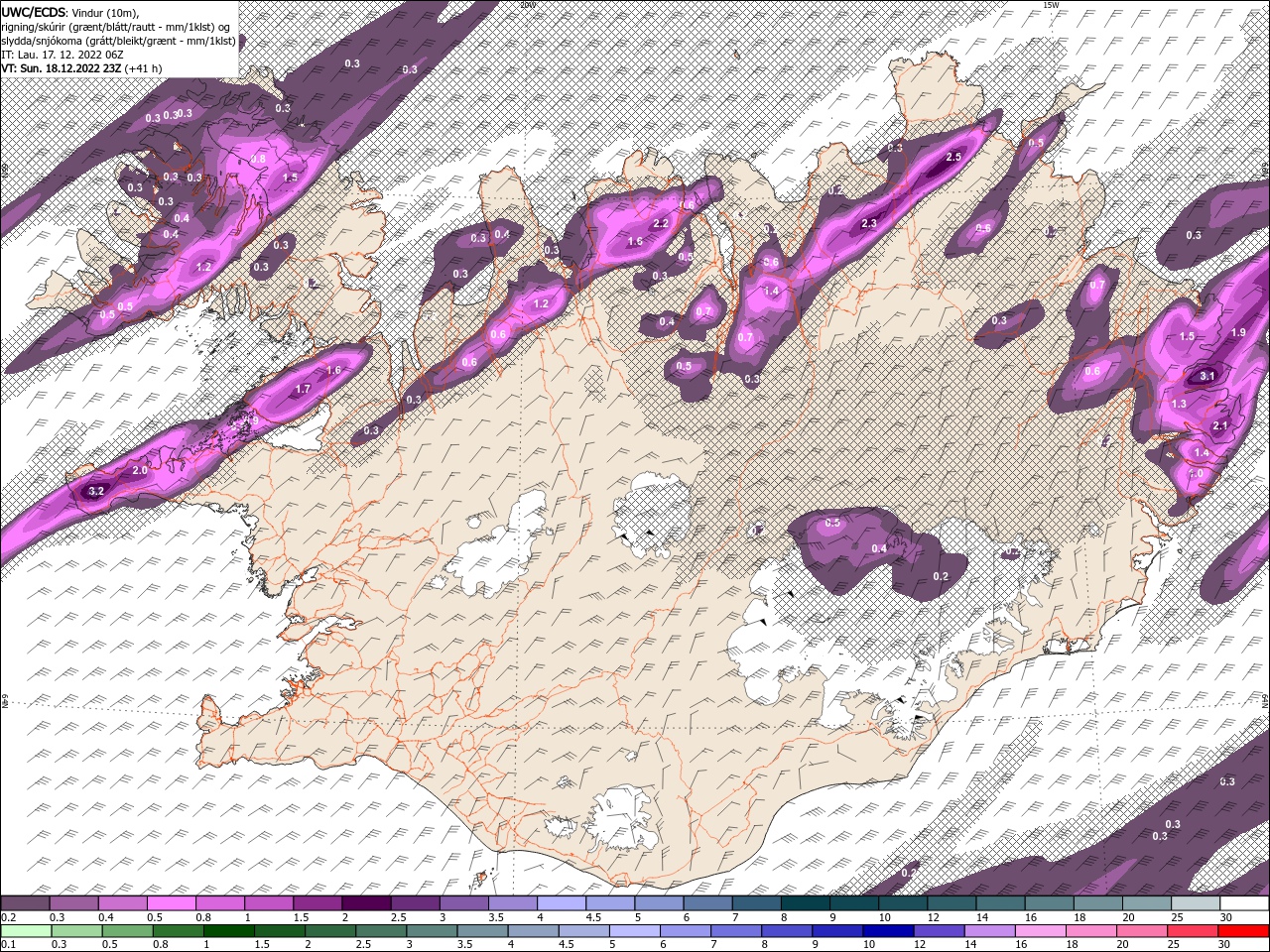This screenshot has height=952, width=1270.
Task: Select the pale grey 25–30 snow legend swatch
Action: point(1195,903)
